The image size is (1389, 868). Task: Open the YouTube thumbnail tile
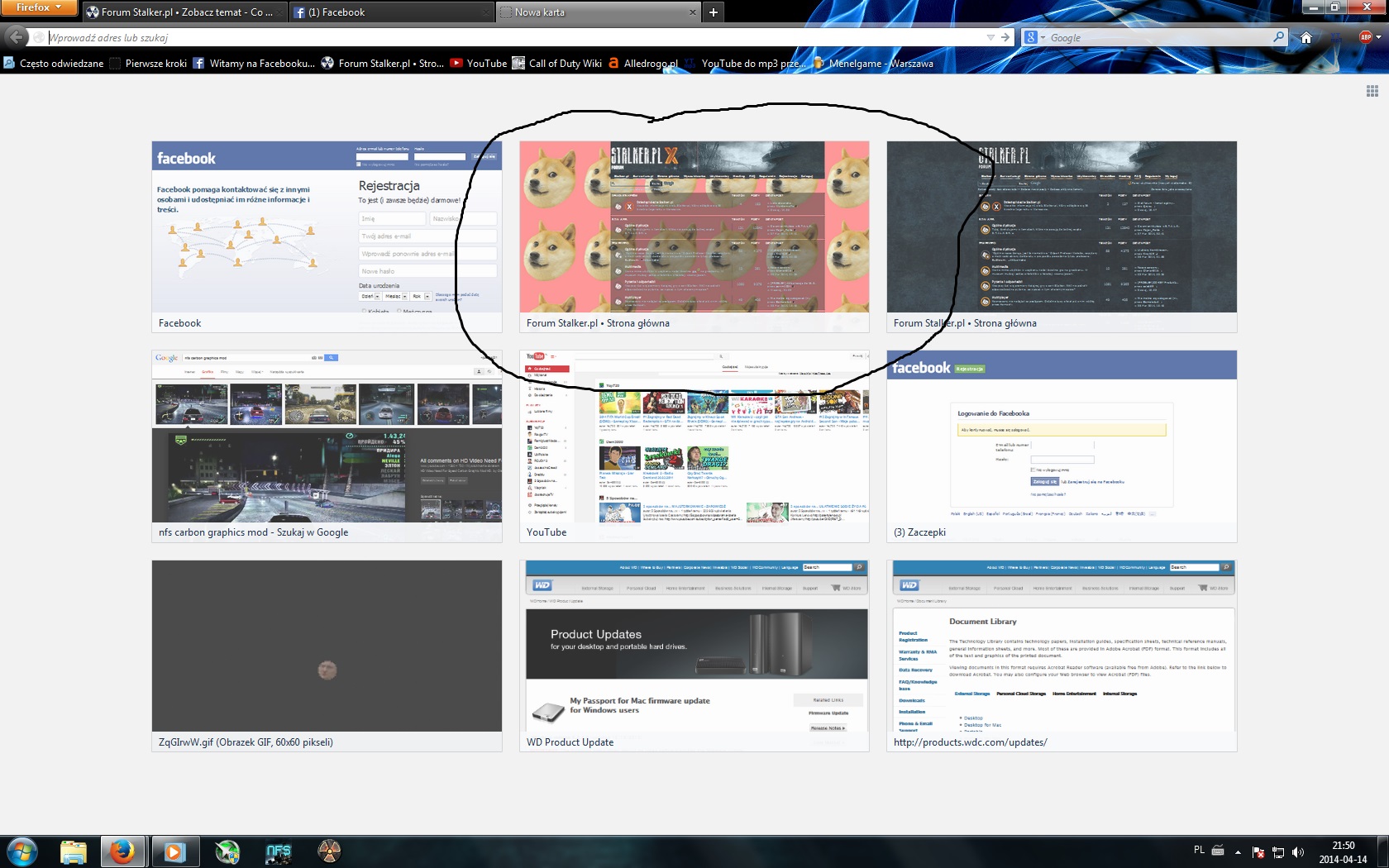point(694,446)
